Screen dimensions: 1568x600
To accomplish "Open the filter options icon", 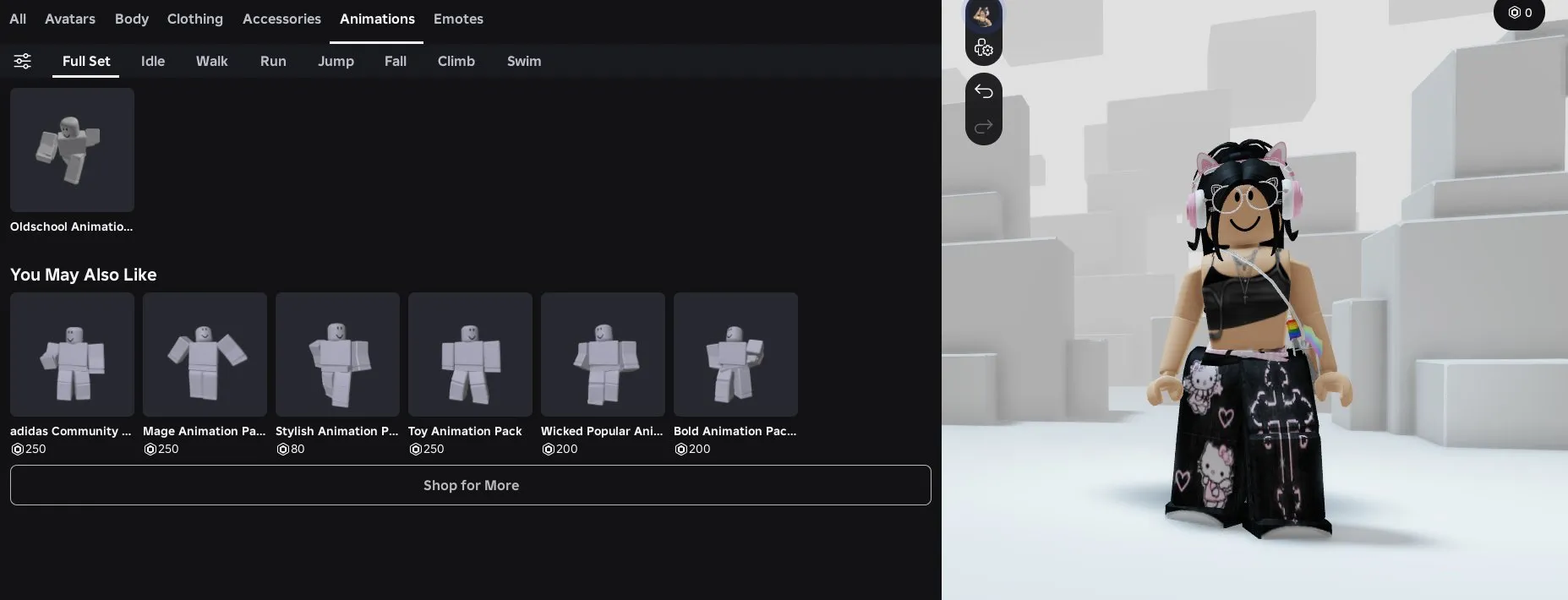I will [22, 61].
